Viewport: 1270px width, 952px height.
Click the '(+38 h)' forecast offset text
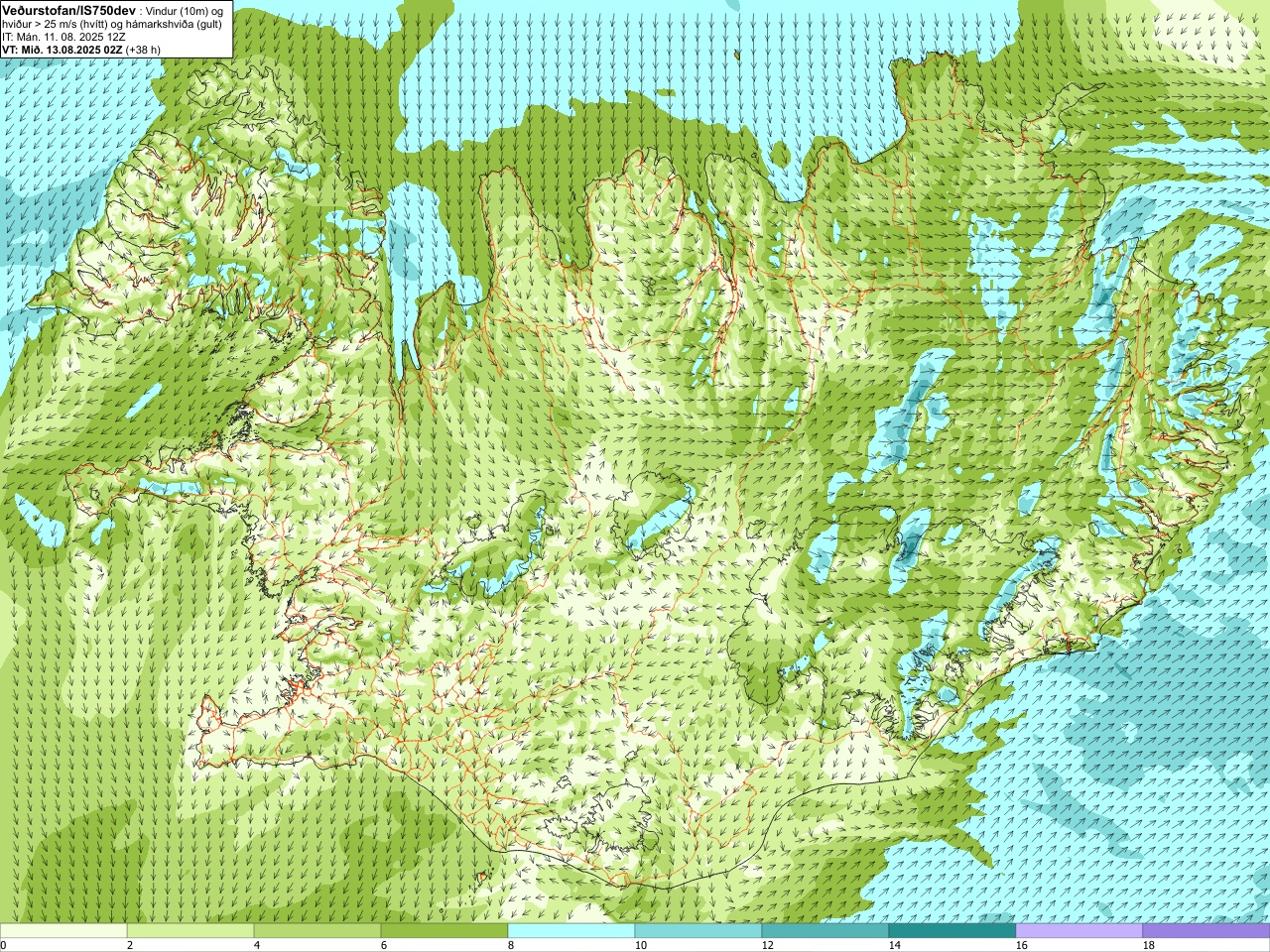coord(143,50)
